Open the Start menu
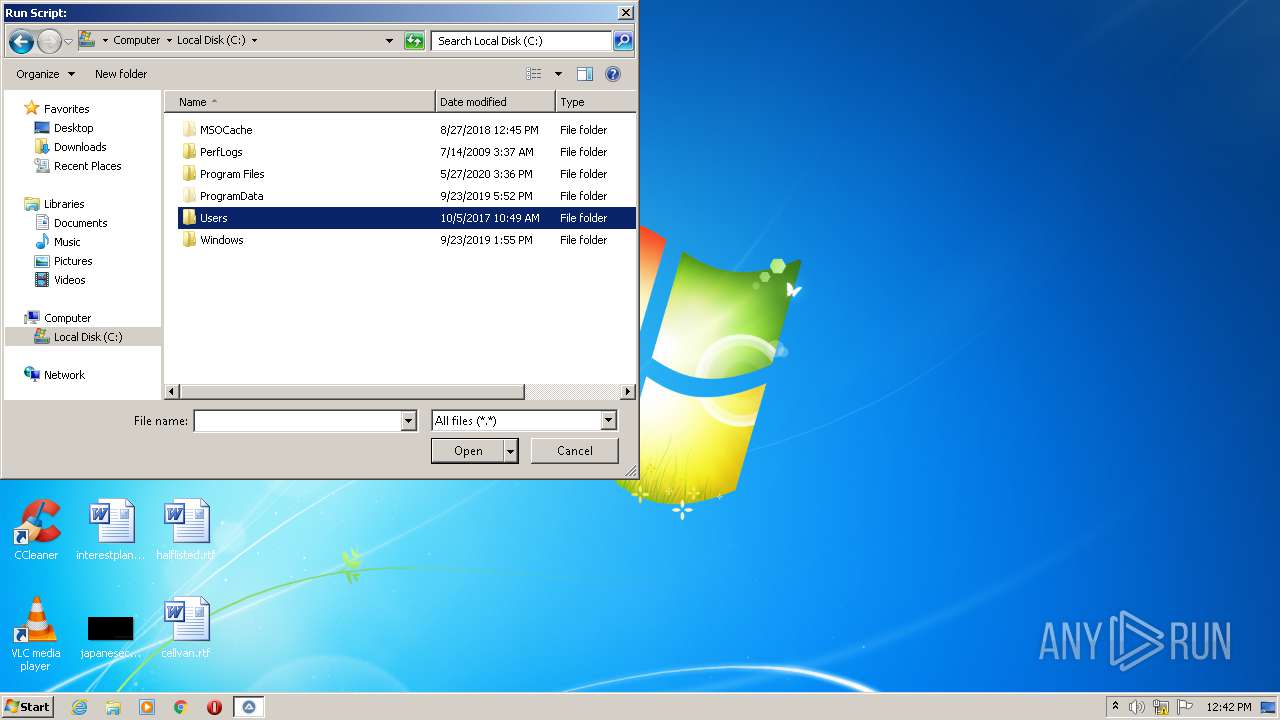The image size is (1280, 720). [x=28, y=707]
